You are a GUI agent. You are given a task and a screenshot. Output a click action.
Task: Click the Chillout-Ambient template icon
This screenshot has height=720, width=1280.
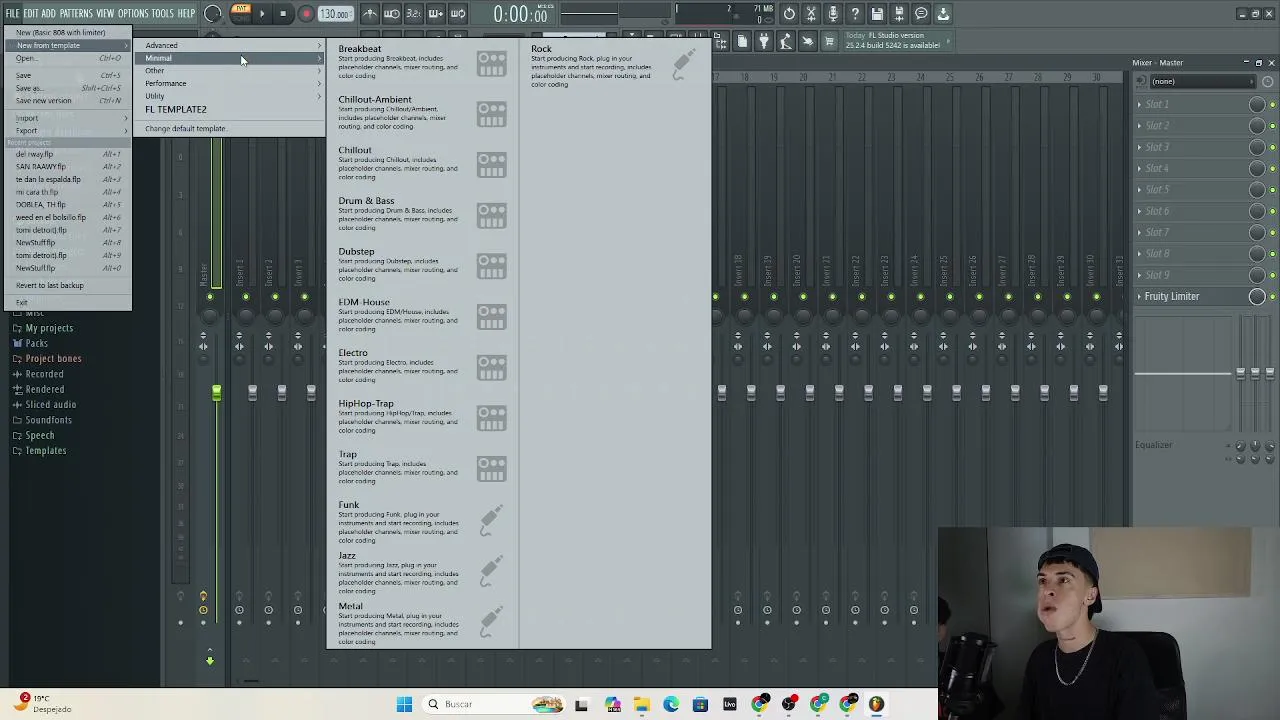click(x=491, y=114)
